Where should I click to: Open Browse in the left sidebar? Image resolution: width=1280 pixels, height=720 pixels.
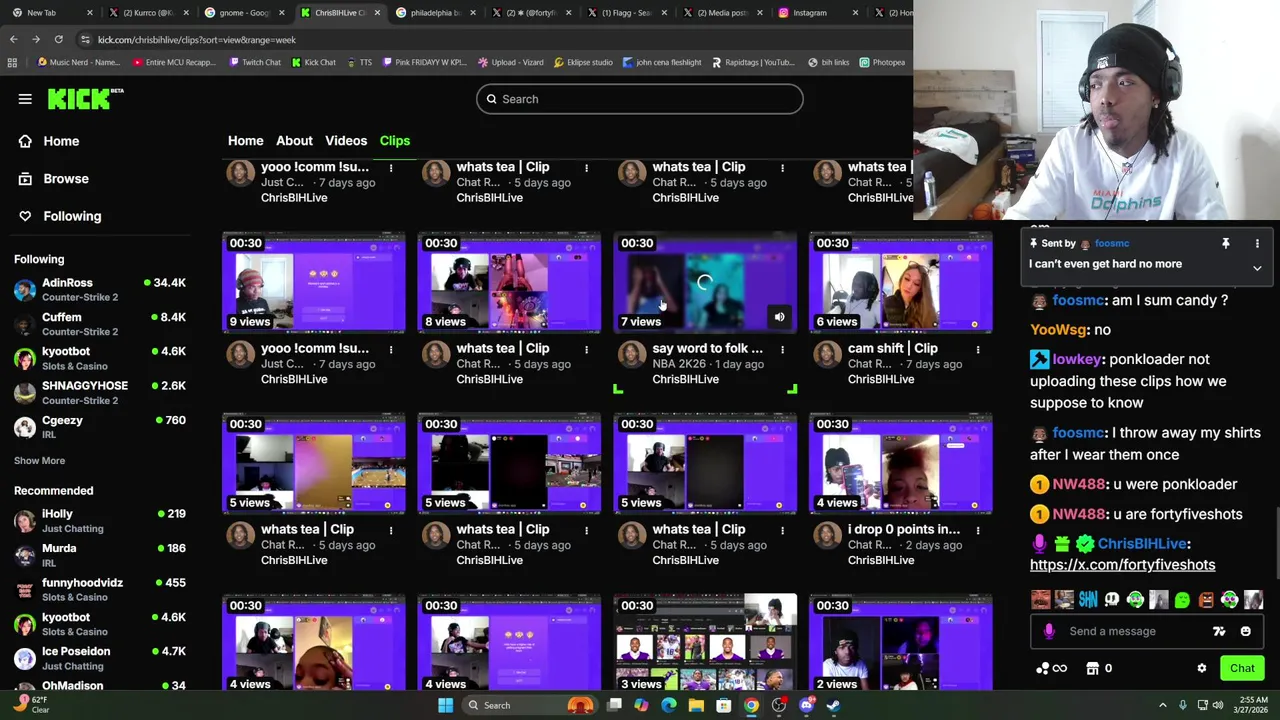(x=65, y=178)
